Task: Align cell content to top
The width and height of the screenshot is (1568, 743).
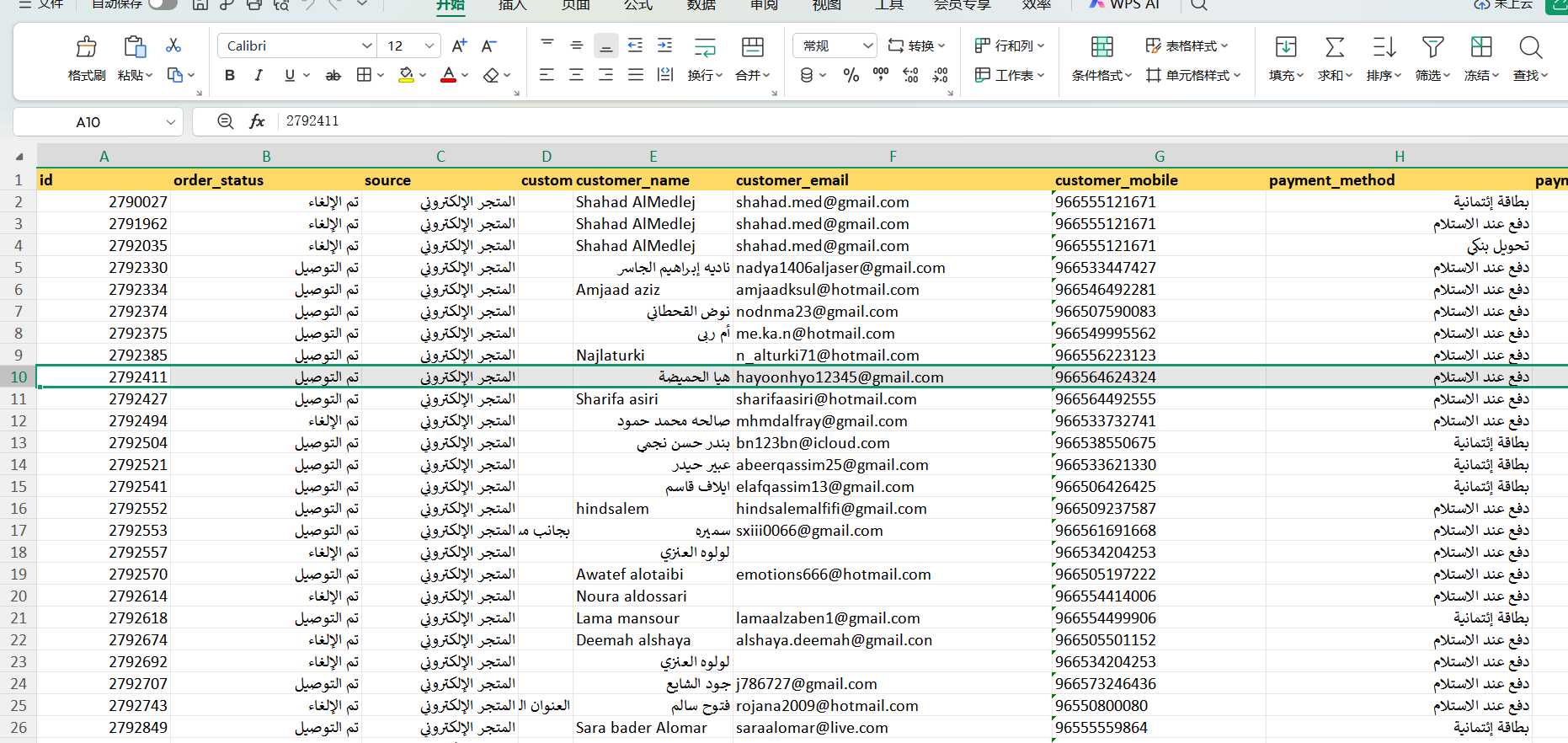Action: (547, 45)
